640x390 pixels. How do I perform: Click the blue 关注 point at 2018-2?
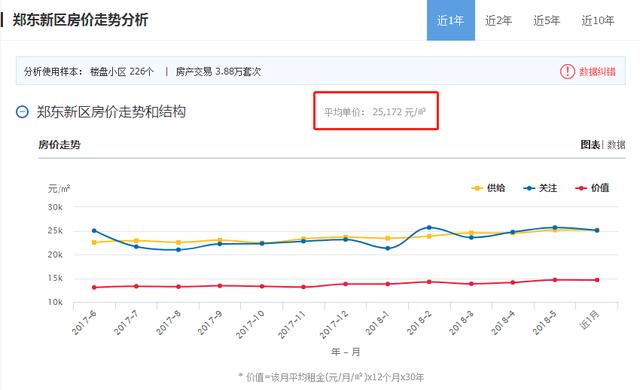(429, 227)
